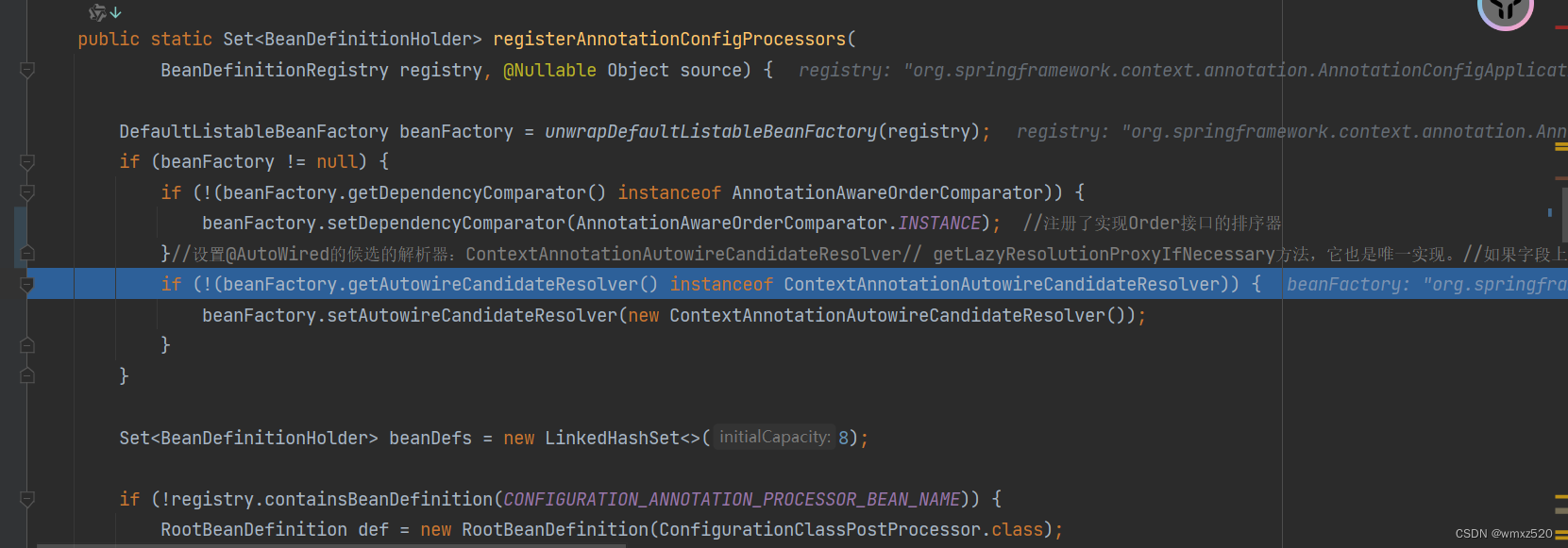Collapse the getDependencyComparator if block
The image size is (1568, 548).
point(27,192)
